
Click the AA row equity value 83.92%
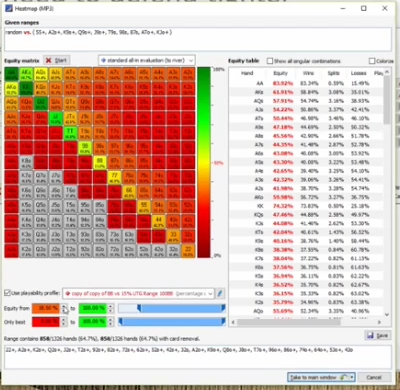point(283,83)
